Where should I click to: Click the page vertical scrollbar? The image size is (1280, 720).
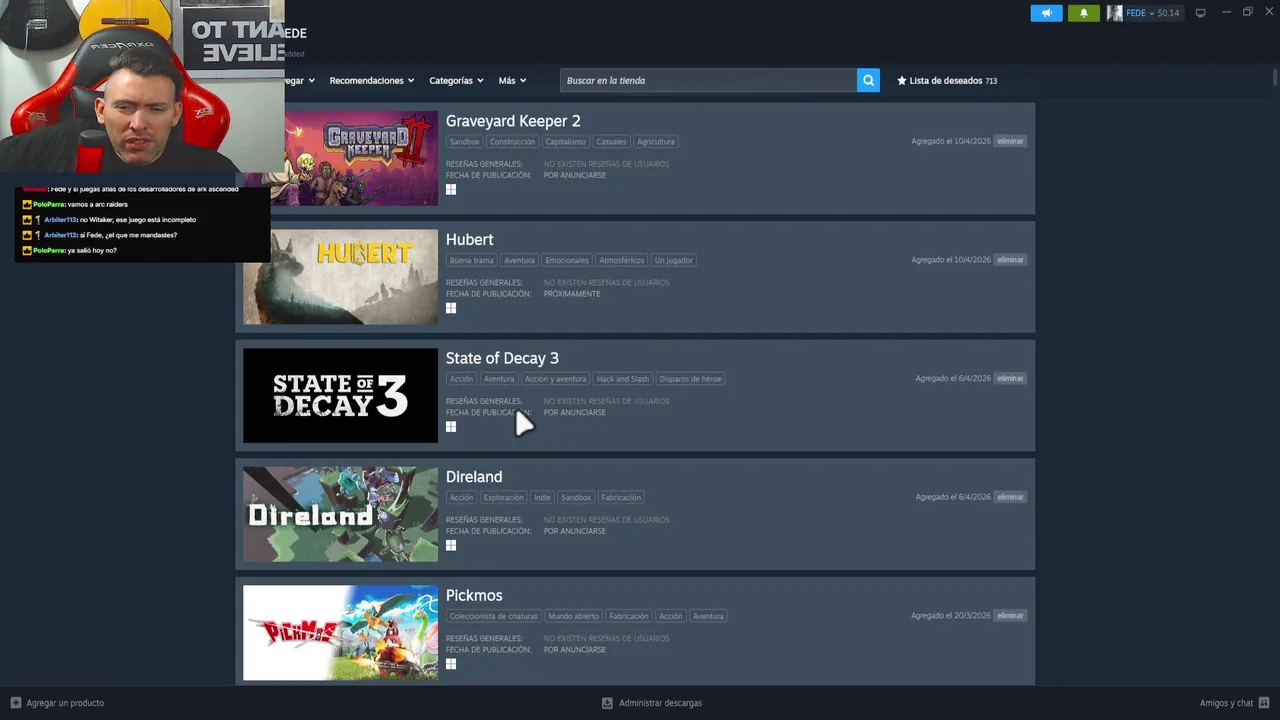(1275, 79)
